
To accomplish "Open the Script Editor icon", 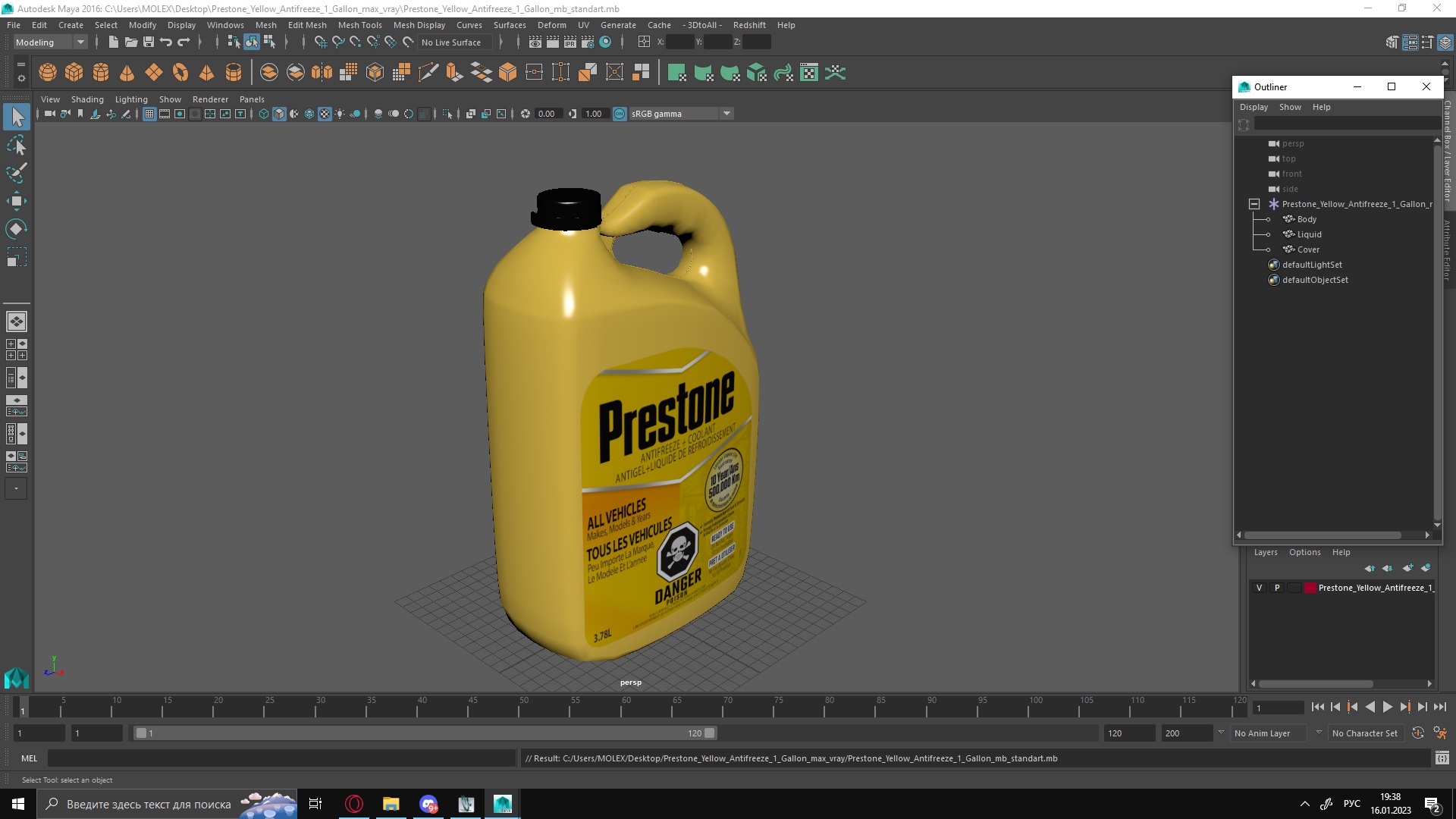I will (1442, 758).
